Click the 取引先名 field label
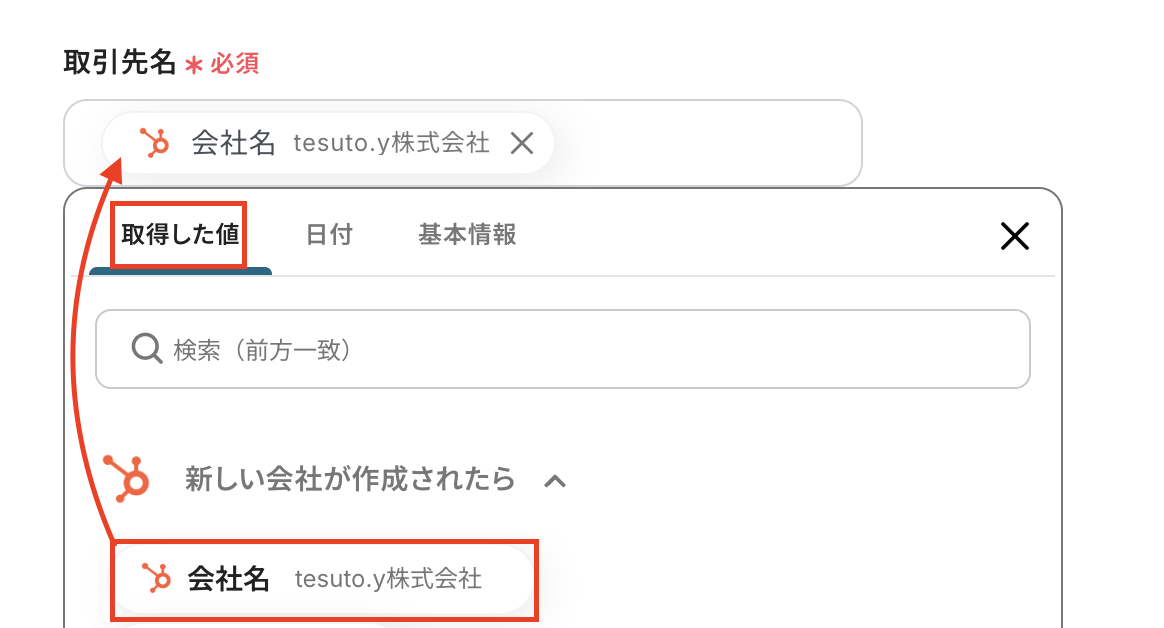The image size is (1164, 628). pyautogui.click(x=119, y=63)
